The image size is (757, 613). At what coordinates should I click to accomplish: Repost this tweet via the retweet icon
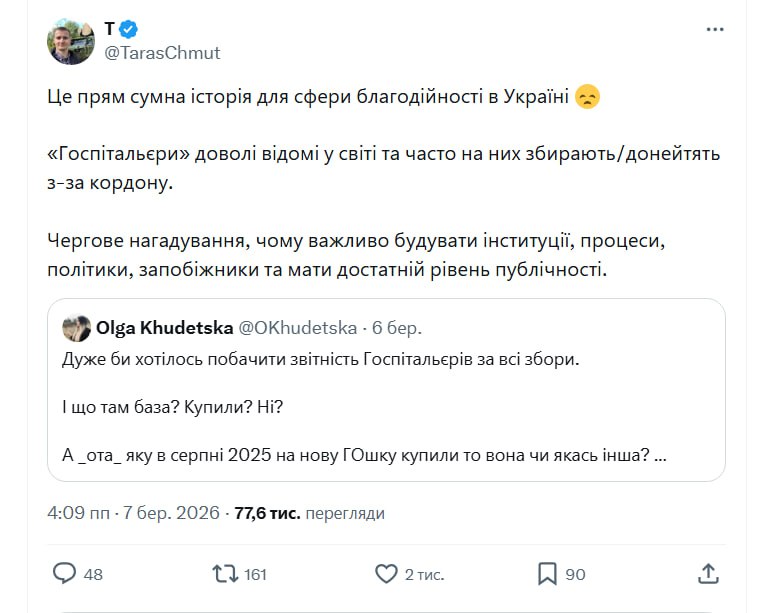(225, 573)
